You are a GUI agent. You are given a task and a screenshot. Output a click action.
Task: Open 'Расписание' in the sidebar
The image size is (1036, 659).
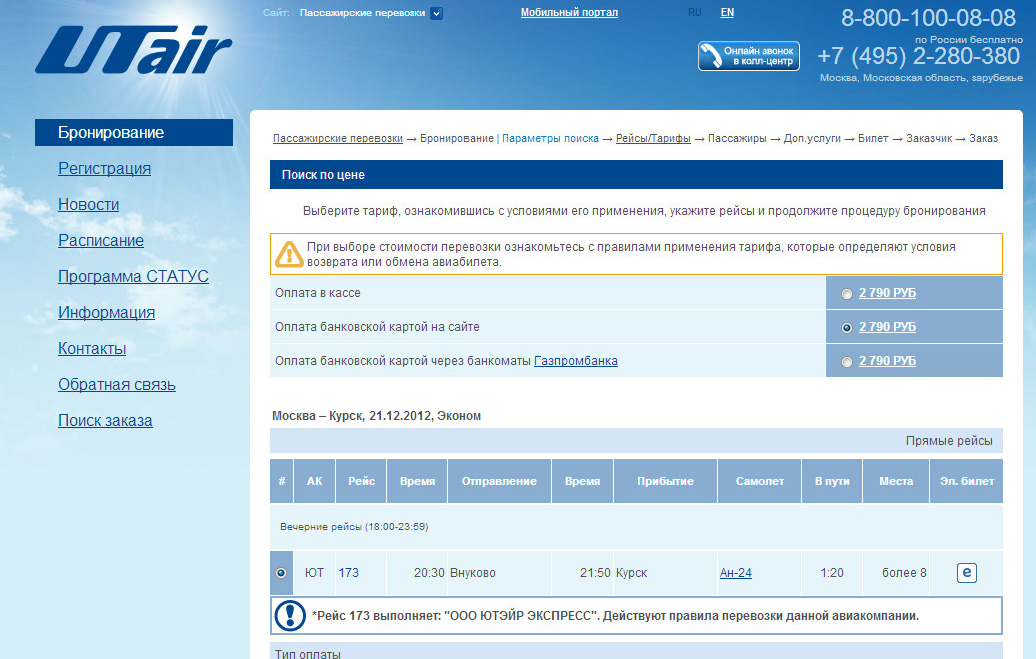pyautogui.click(x=101, y=241)
